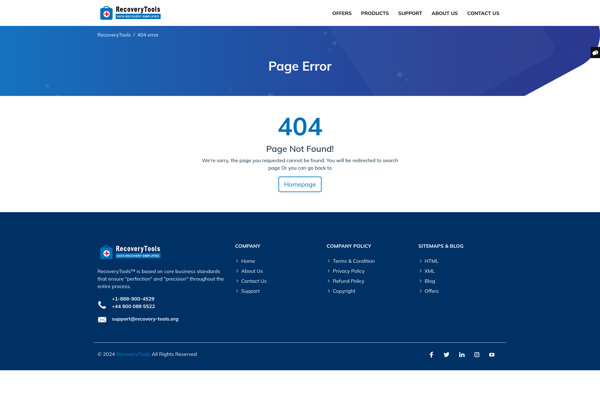Click the COMPANY POLICY footer heading
Screen dimensions: 600x394
click(349, 246)
